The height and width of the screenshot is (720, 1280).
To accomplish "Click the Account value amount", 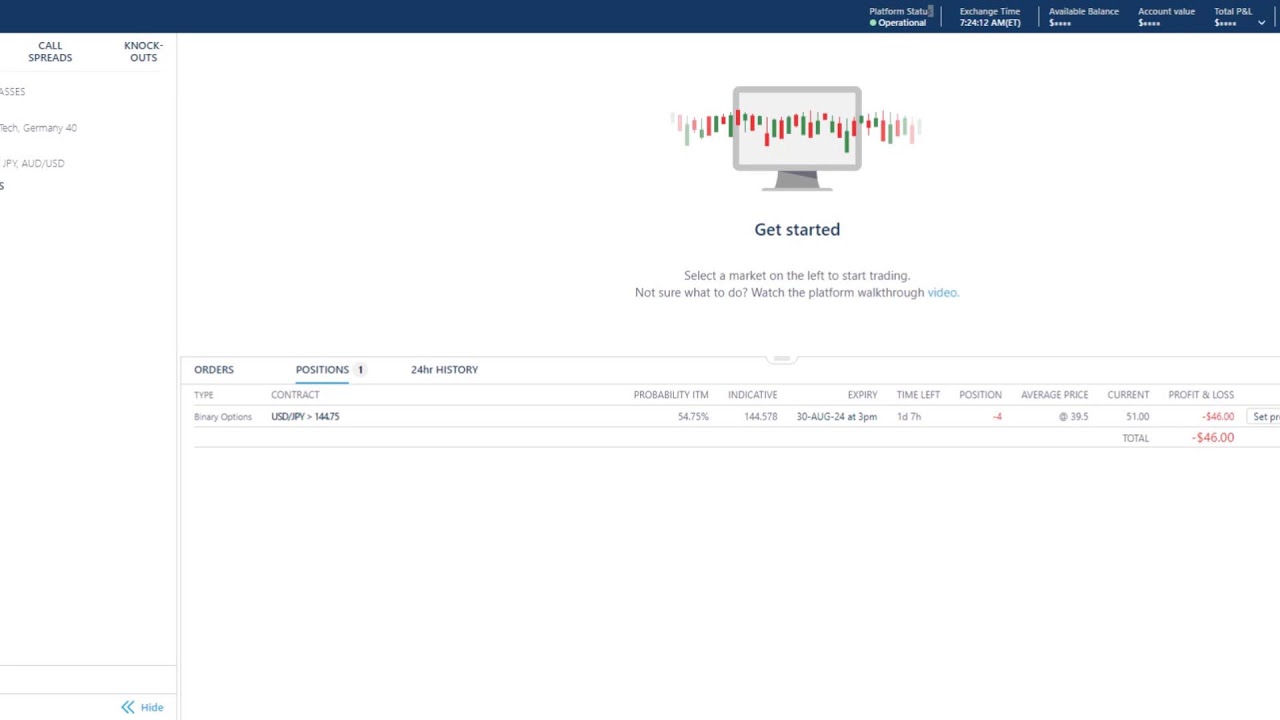I will [1149, 23].
